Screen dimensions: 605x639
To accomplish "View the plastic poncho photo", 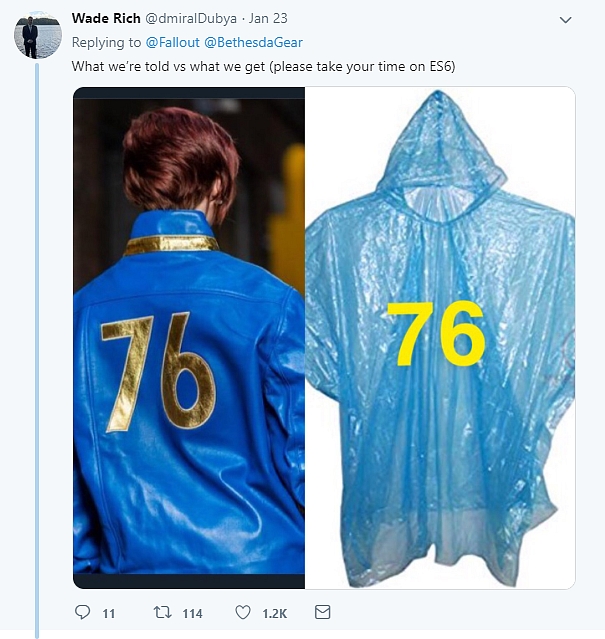I will [x=440, y=337].
